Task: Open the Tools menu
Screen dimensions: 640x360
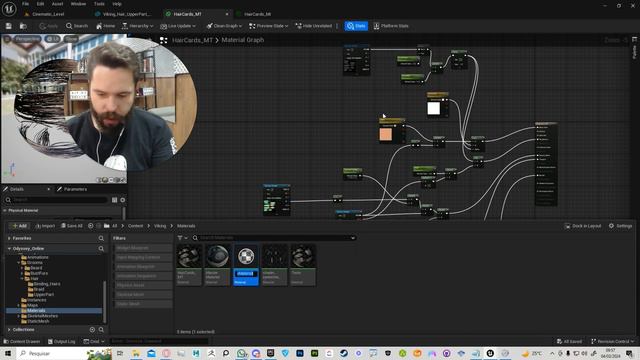Action: [99, 4]
